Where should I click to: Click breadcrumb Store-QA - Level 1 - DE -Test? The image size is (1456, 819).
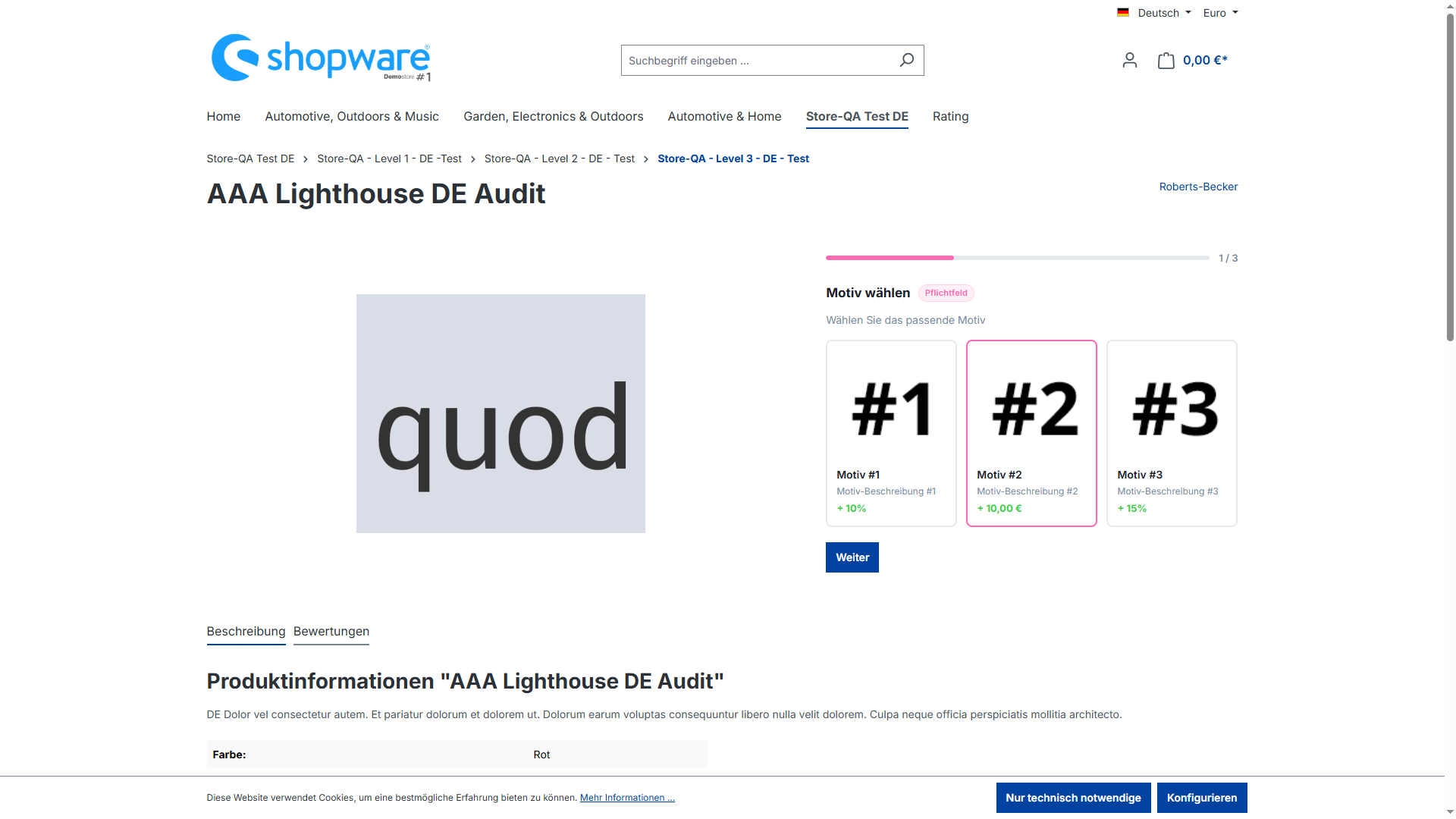(389, 158)
